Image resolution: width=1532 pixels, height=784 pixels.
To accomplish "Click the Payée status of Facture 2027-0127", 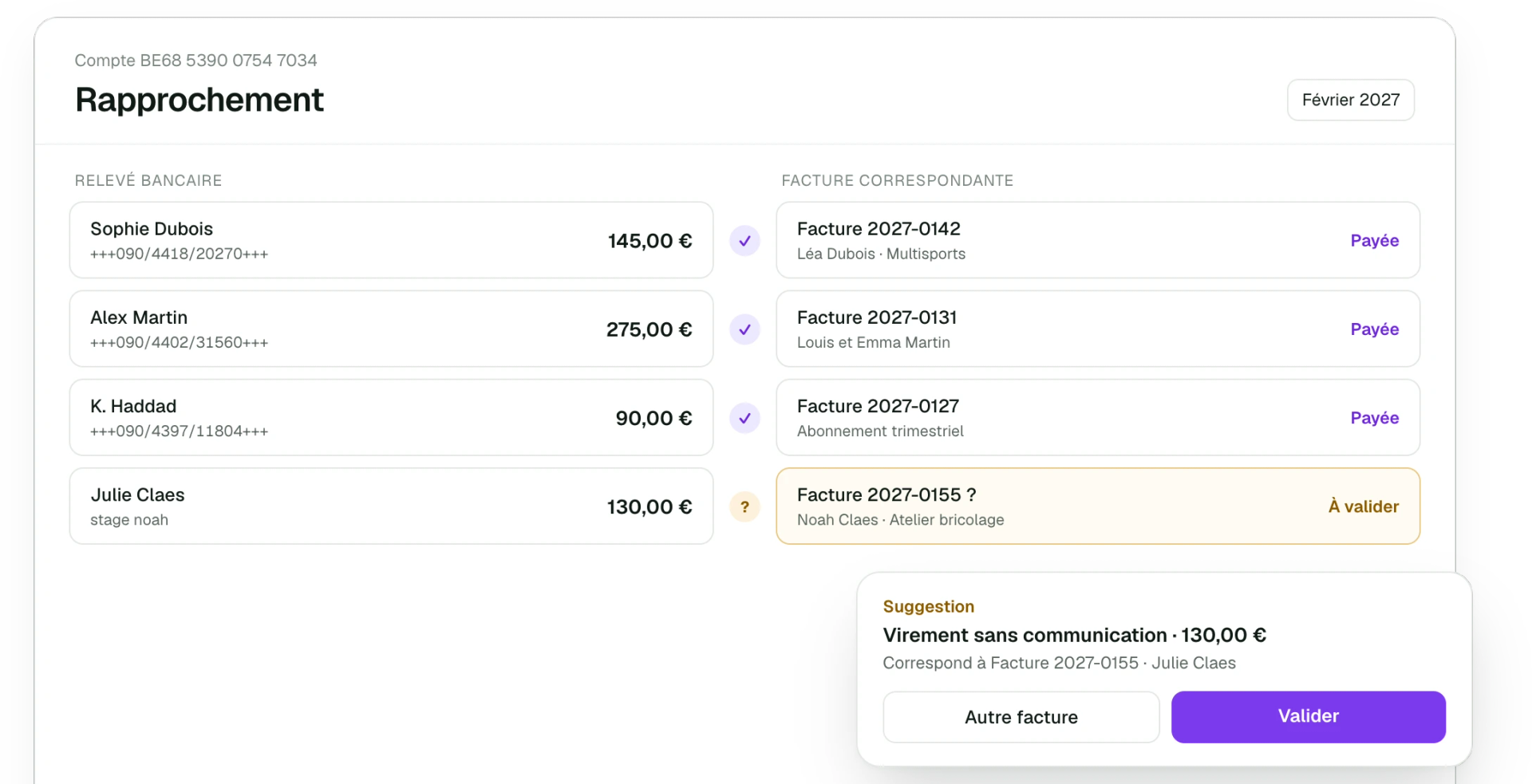I will point(1374,417).
